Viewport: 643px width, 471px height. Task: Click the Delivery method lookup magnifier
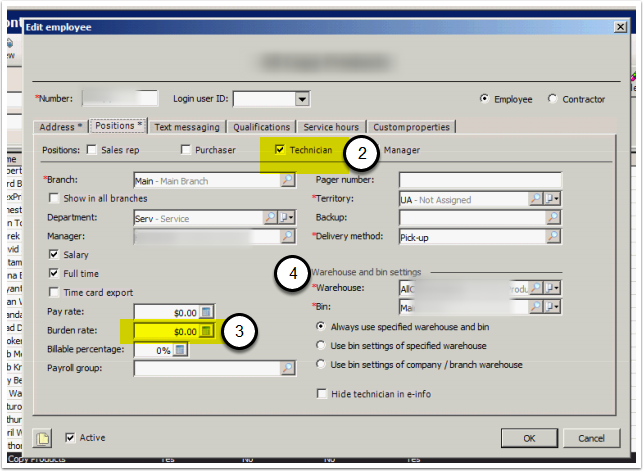pyautogui.click(x=553, y=236)
